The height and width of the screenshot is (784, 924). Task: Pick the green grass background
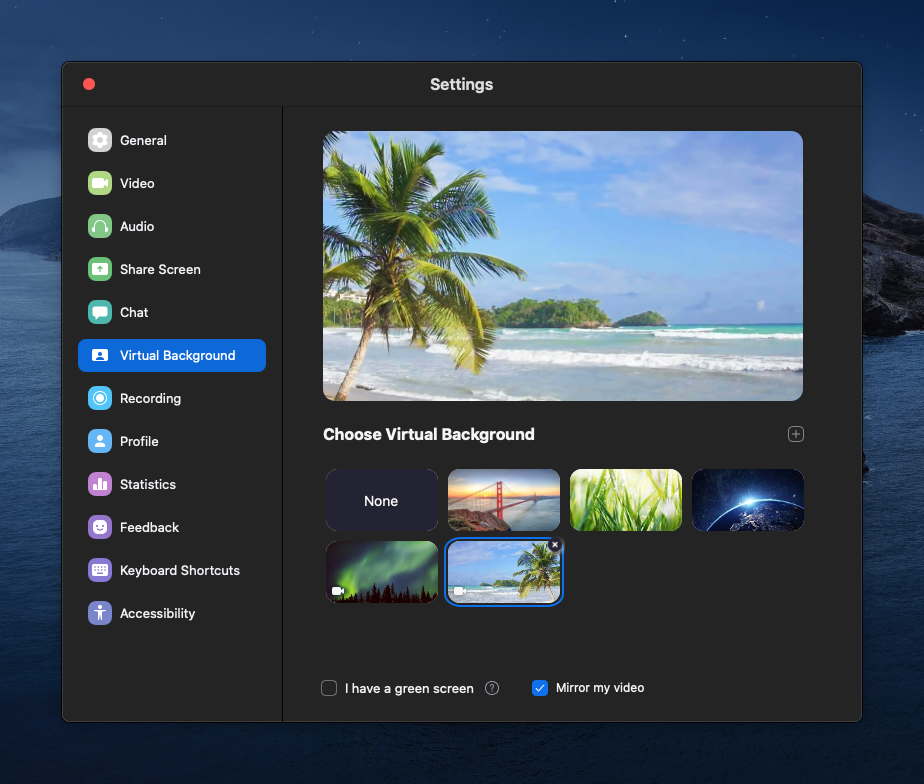626,500
